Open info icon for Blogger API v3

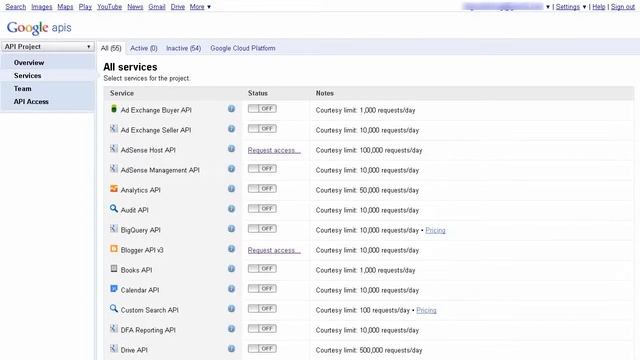coord(231,249)
